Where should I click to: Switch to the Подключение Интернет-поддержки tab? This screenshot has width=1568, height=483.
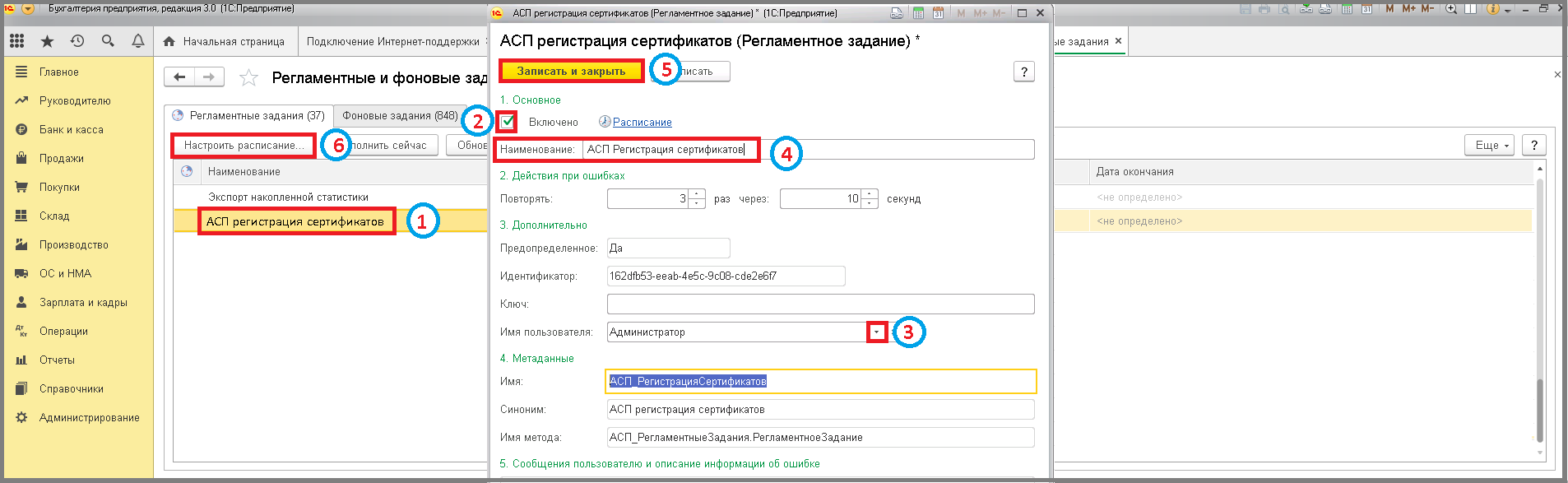click(x=392, y=41)
